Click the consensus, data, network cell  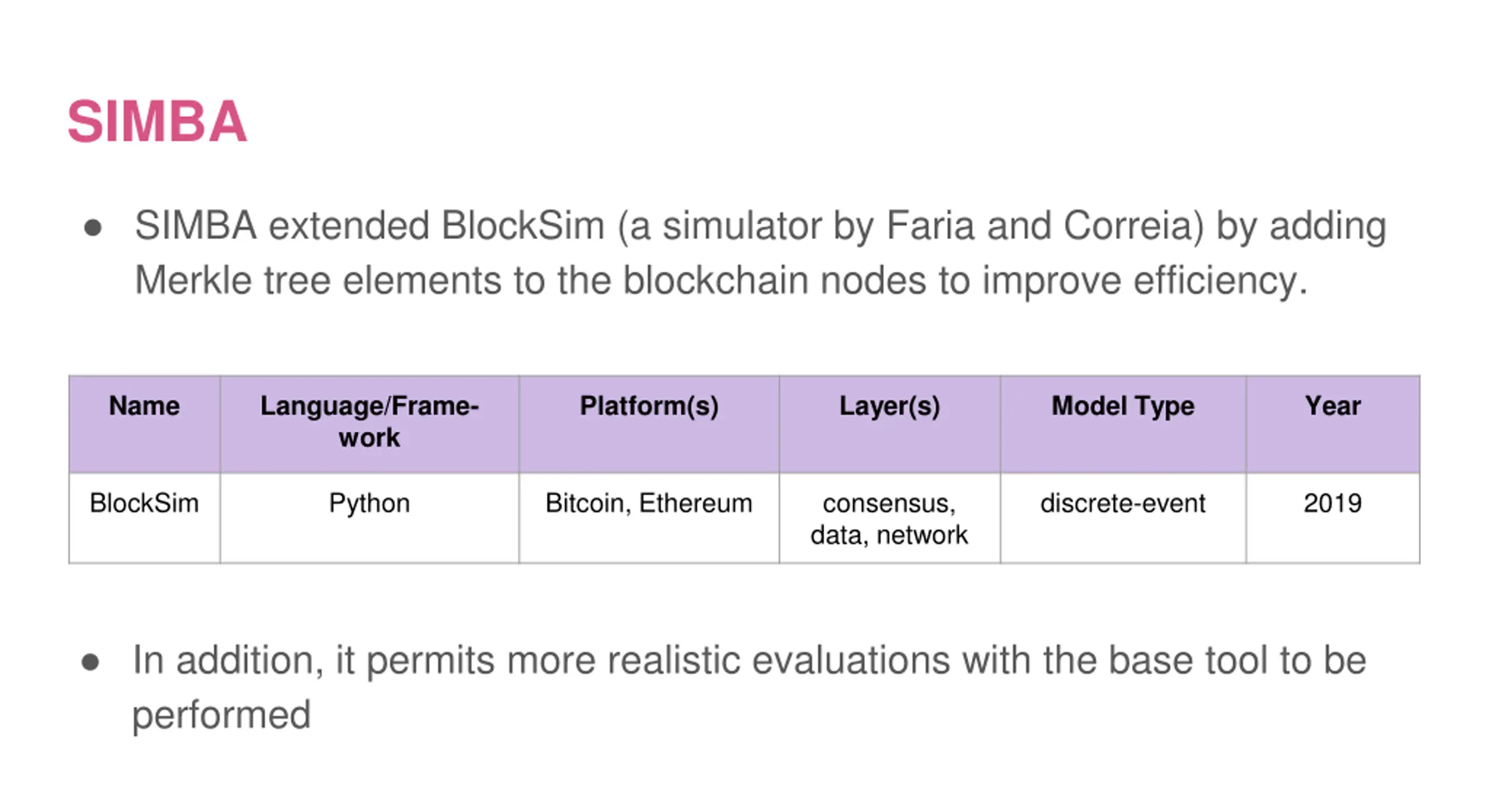(890, 518)
